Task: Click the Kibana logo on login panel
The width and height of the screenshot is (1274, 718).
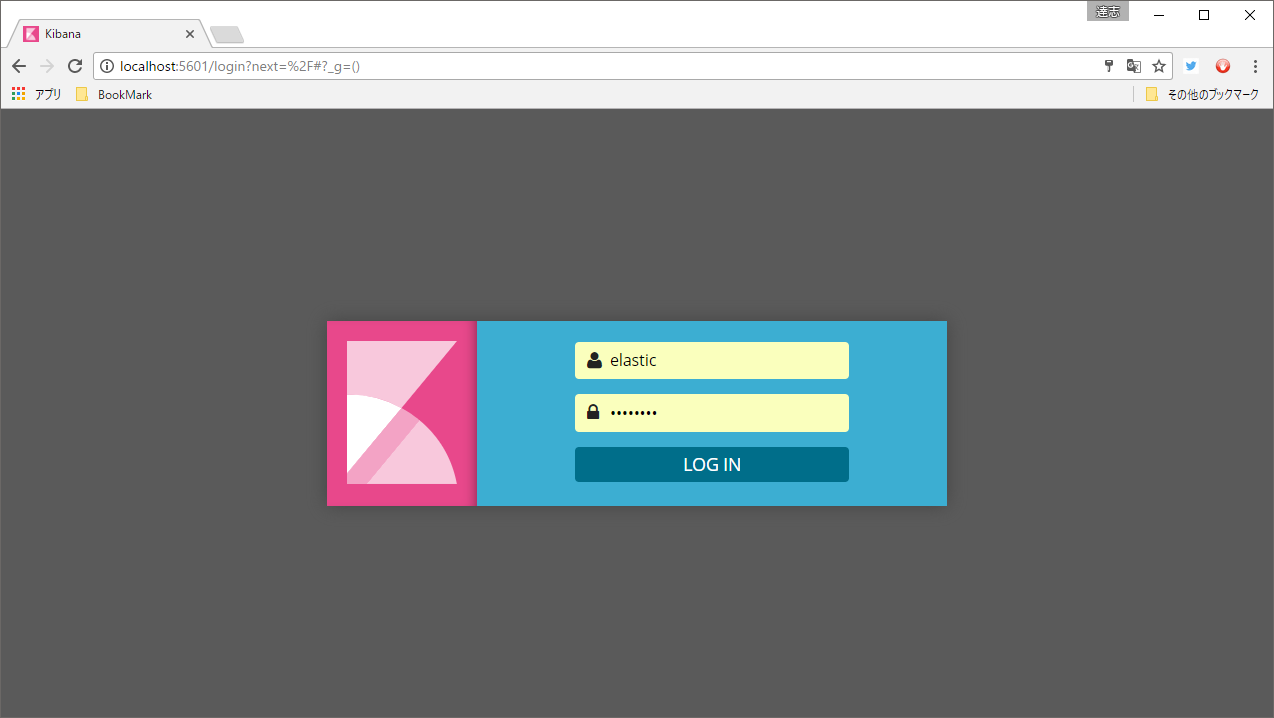Action: 401,413
